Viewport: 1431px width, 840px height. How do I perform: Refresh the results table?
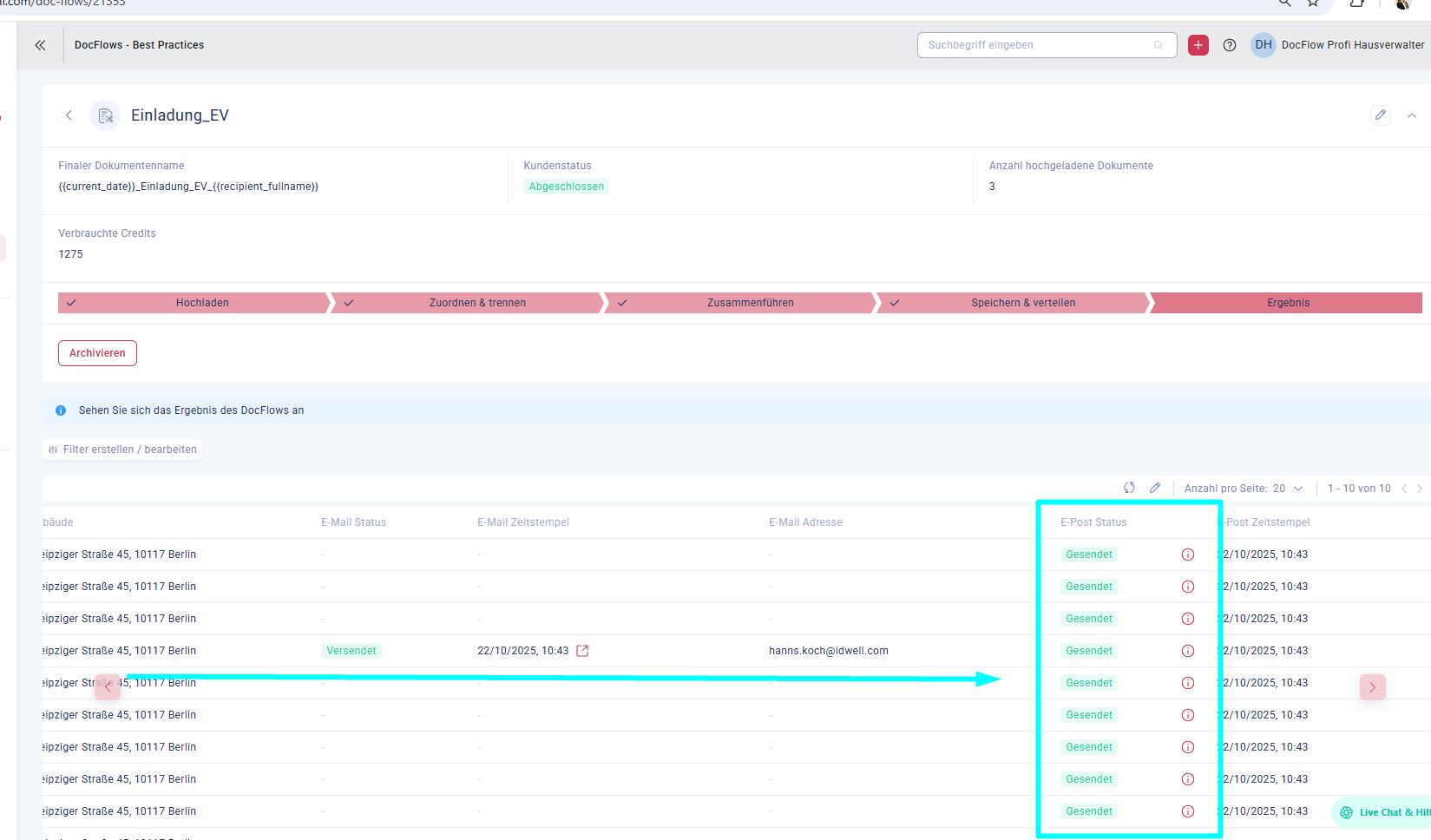pos(1129,488)
